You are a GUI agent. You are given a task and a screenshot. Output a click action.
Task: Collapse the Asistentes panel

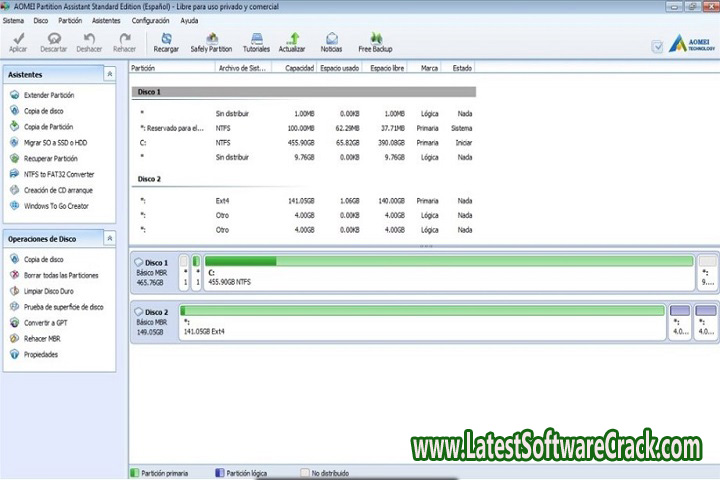point(109,74)
